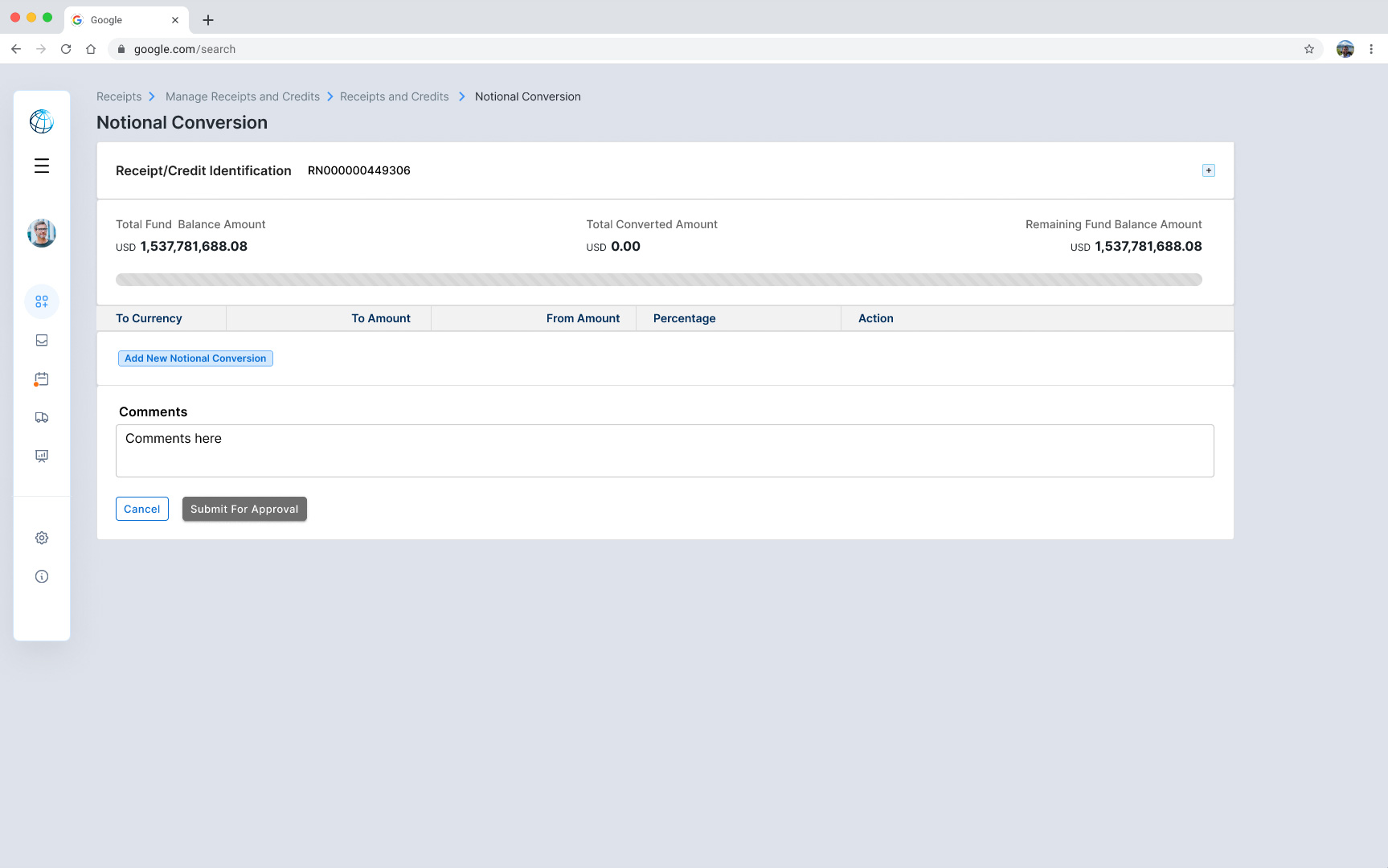Viewport: 1388px width, 868px height.
Task: Expand the Receipt/Credit Identification panel
Action: tap(1208, 170)
